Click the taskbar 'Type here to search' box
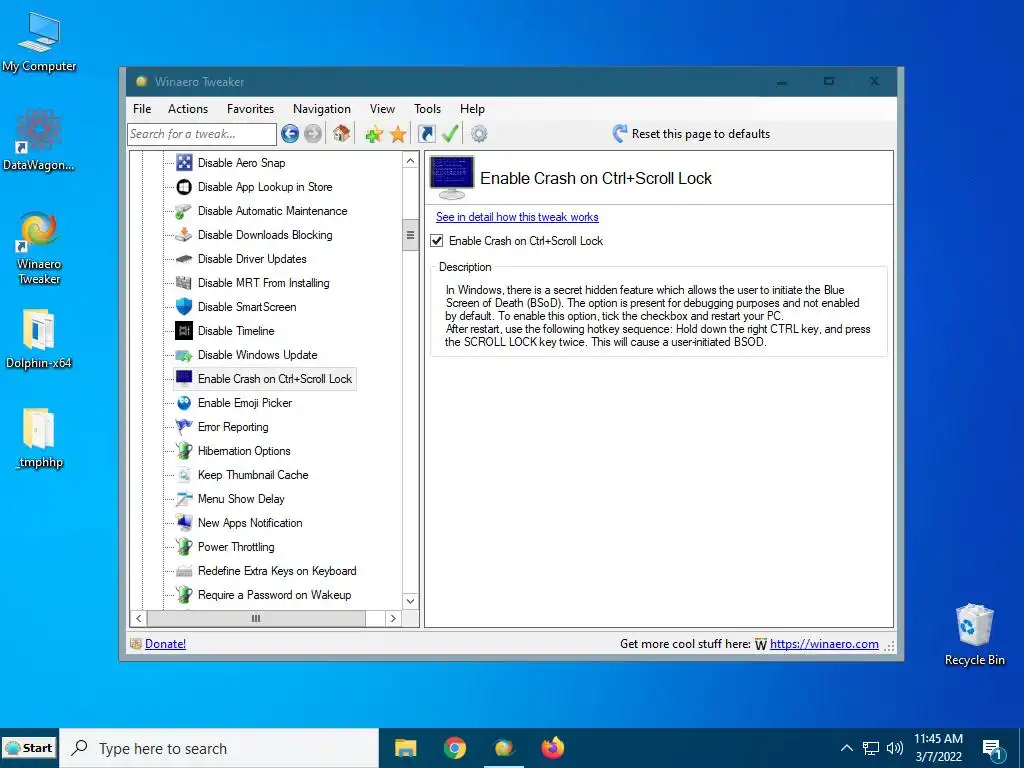Screen dimensions: 1024x768 (219, 748)
